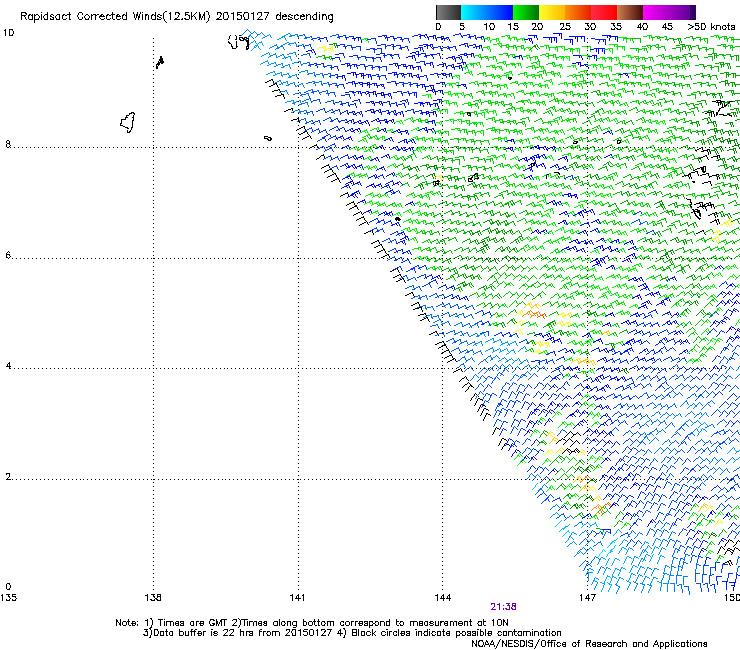Click the longitude axis label '141'

click(x=297, y=598)
